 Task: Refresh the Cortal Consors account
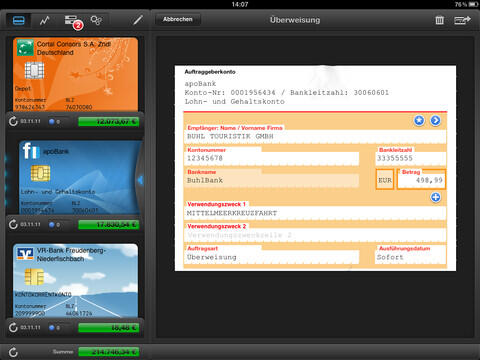(x=13, y=121)
